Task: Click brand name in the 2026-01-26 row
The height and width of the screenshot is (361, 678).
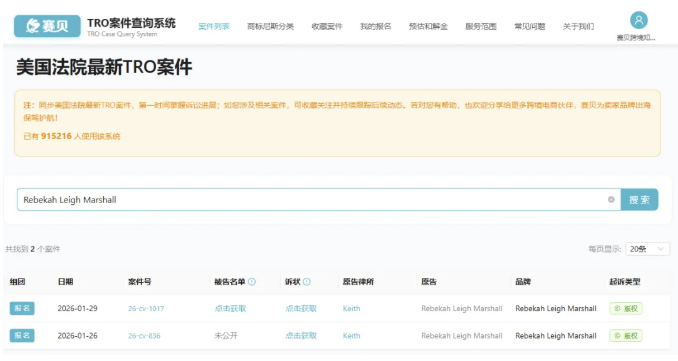Action: (x=556, y=336)
